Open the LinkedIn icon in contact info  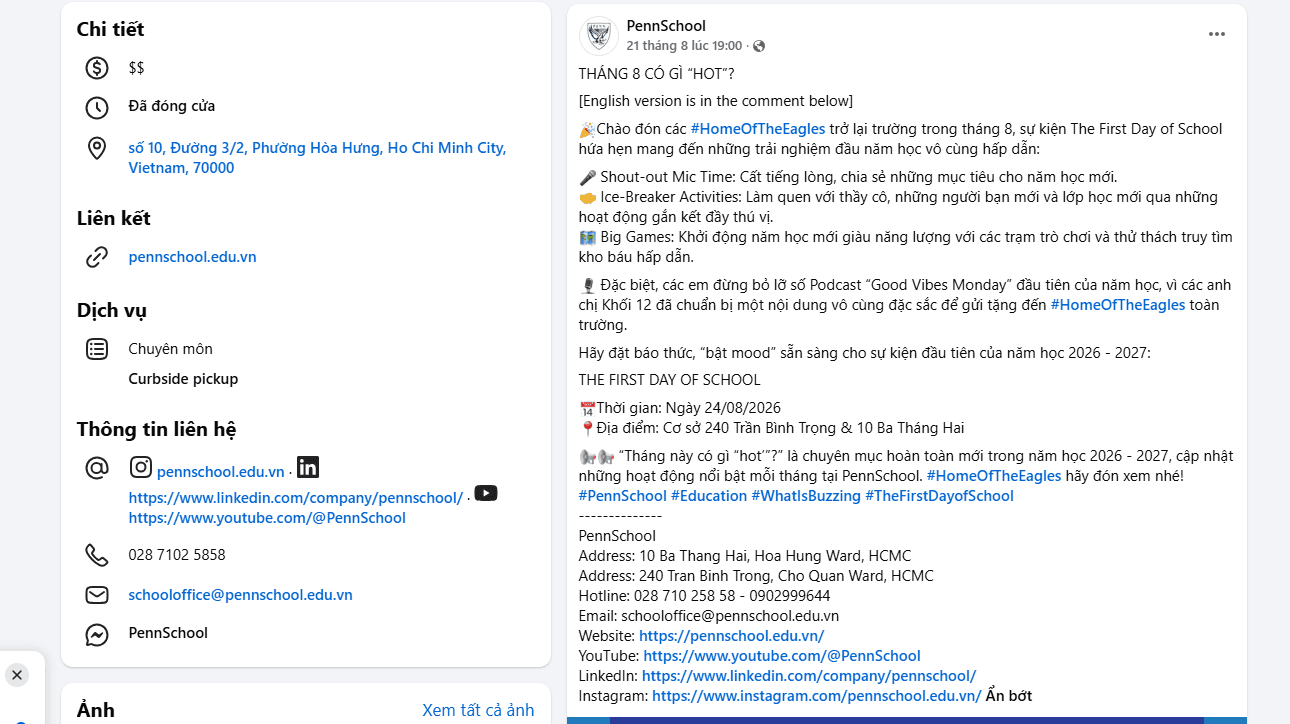click(x=308, y=467)
